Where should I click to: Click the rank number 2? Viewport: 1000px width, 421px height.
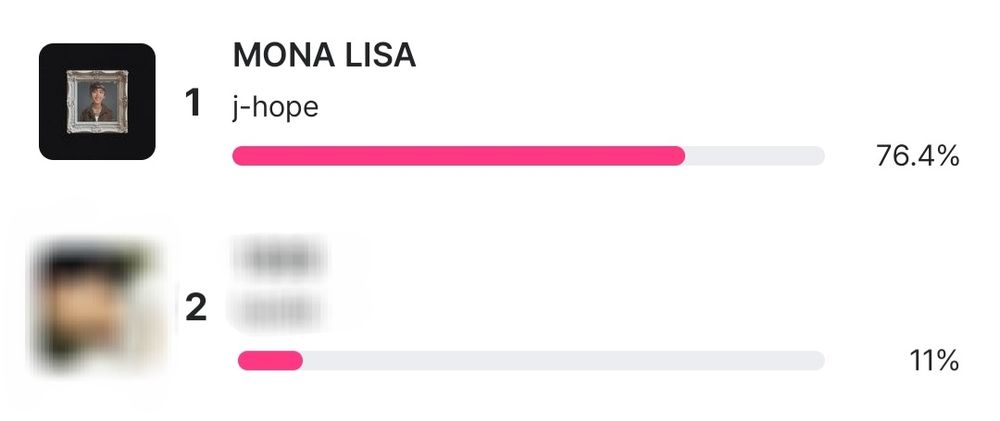(196, 307)
